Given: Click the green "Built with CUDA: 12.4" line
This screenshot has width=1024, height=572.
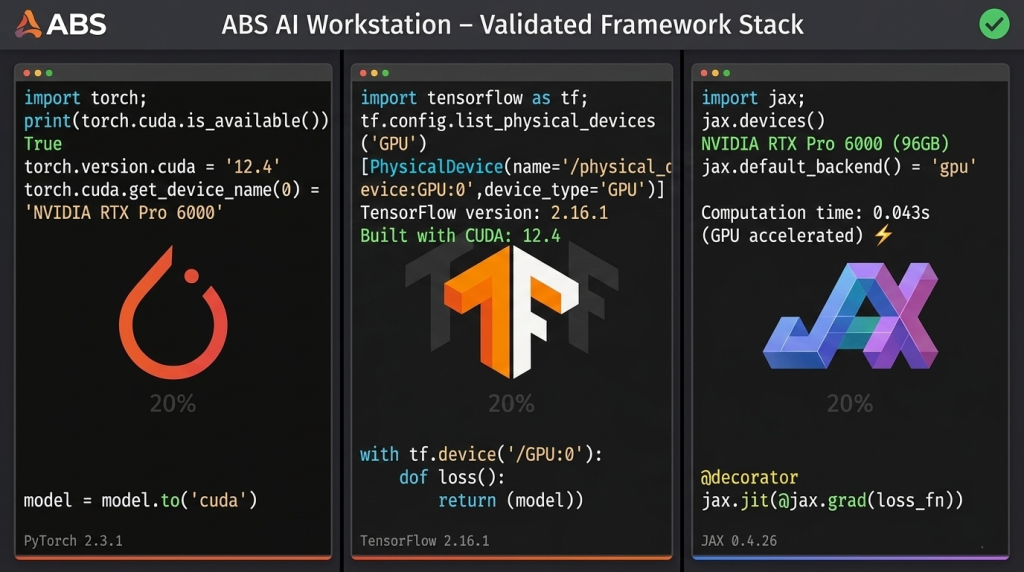Looking at the screenshot, I should pyautogui.click(x=460, y=236).
